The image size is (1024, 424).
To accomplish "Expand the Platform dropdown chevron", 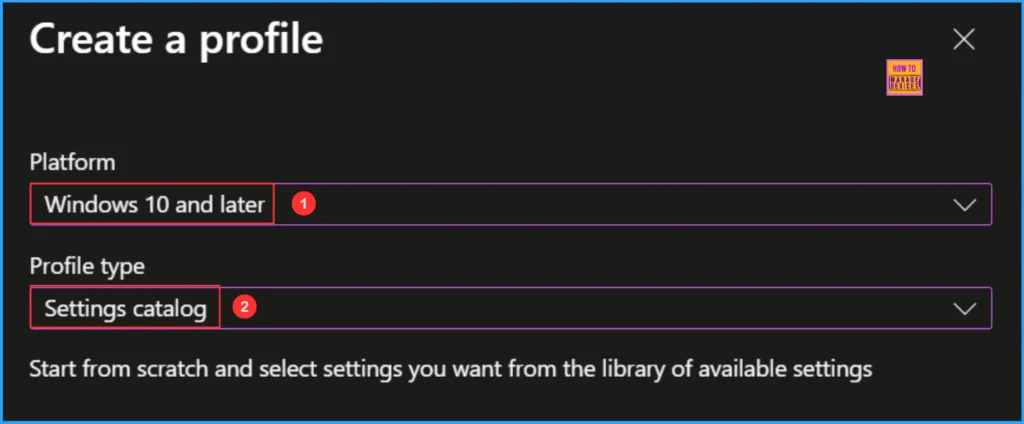I will [964, 205].
